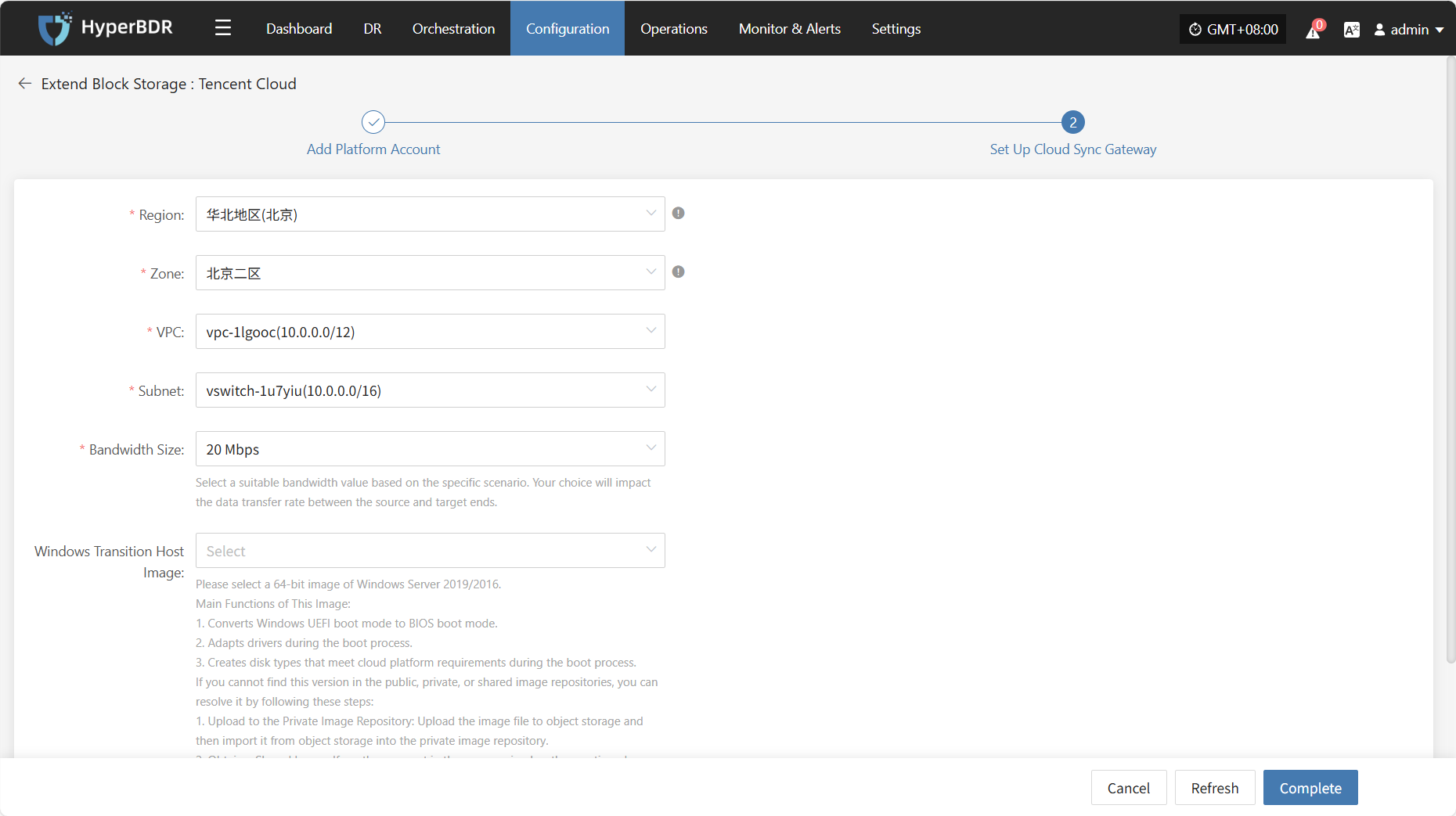Open the Operations menu
Viewport: 1456px width, 816px height.
[674, 28]
